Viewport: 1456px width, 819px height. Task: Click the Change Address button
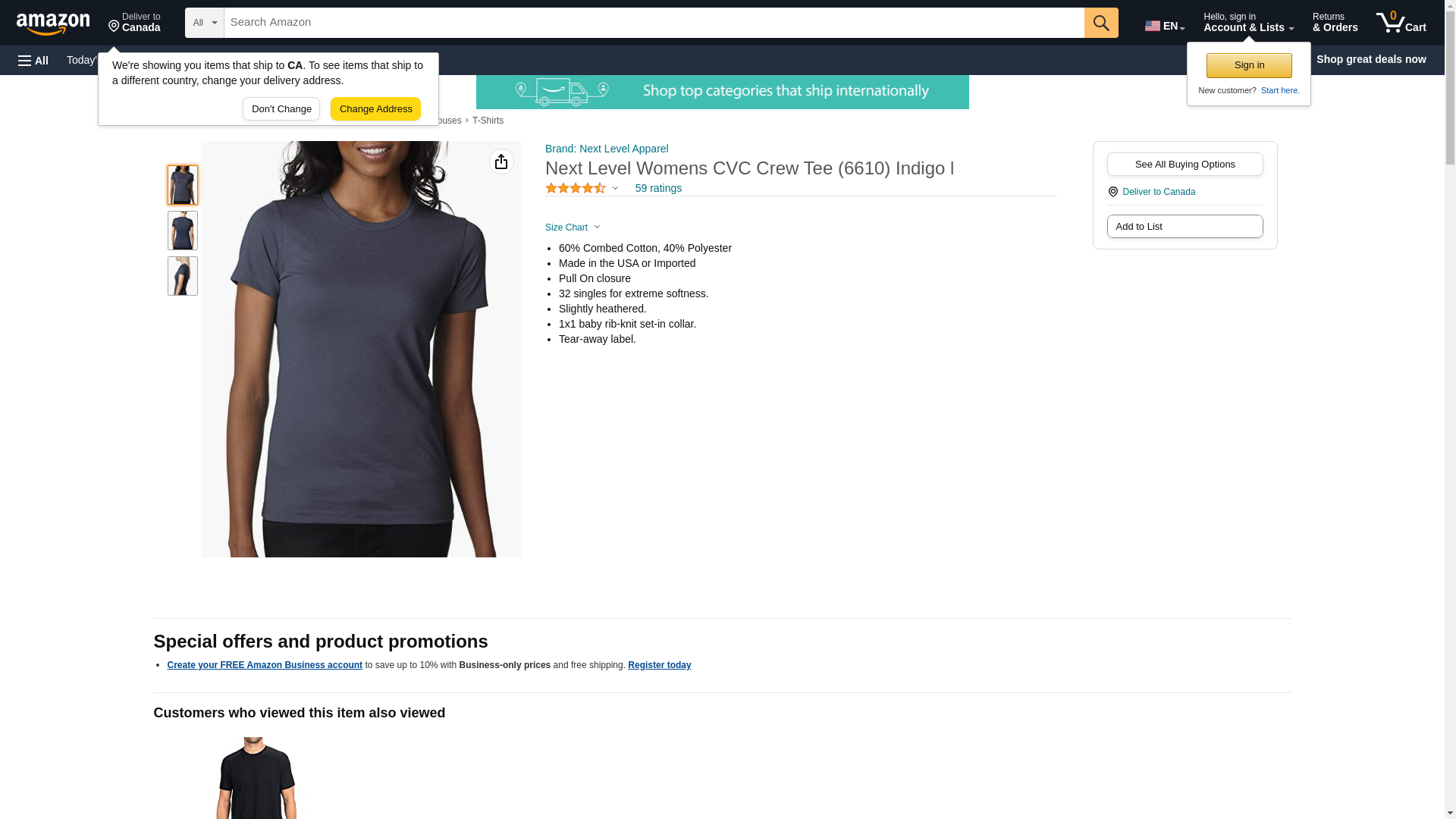tap(375, 108)
